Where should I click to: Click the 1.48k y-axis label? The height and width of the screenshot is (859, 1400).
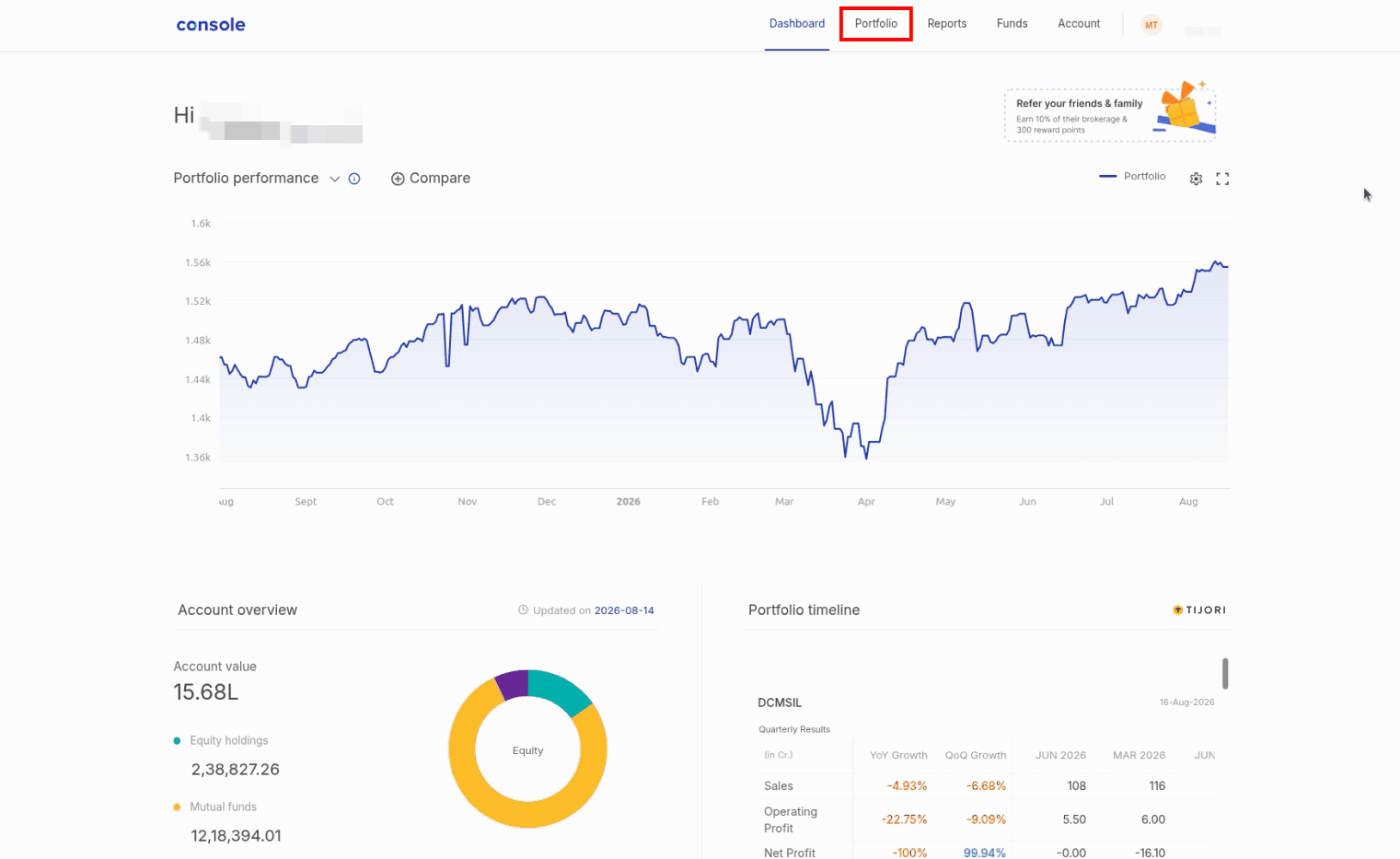pyautogui.click(x=198, y=341)
